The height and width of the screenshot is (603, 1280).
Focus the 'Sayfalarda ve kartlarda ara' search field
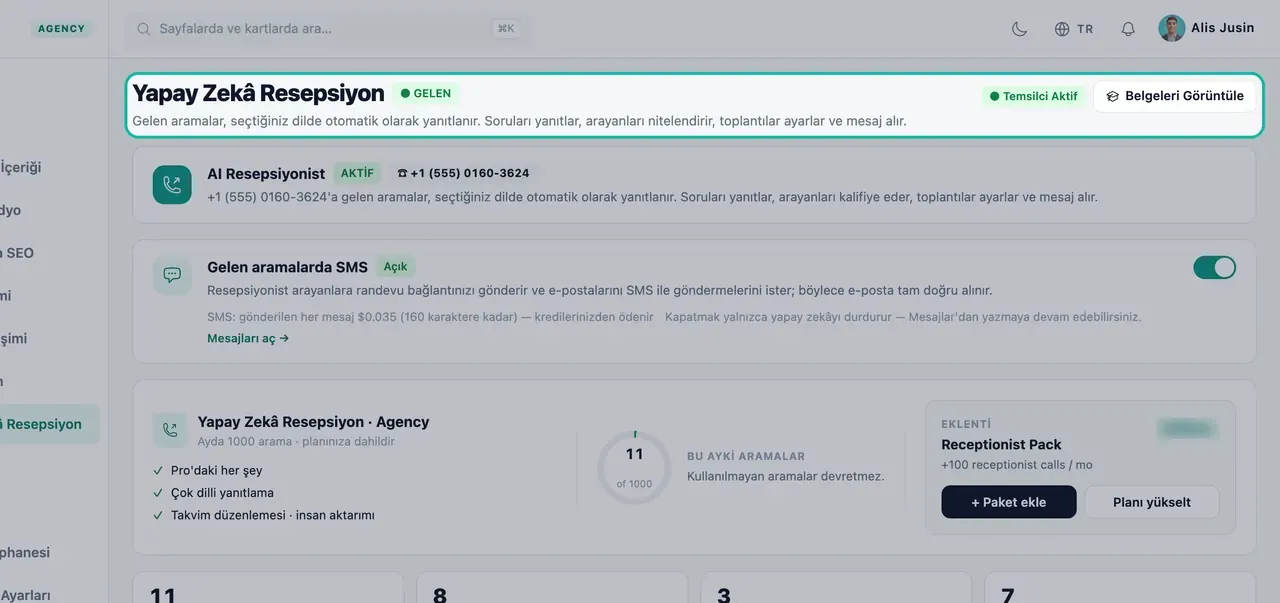point(328,29)
